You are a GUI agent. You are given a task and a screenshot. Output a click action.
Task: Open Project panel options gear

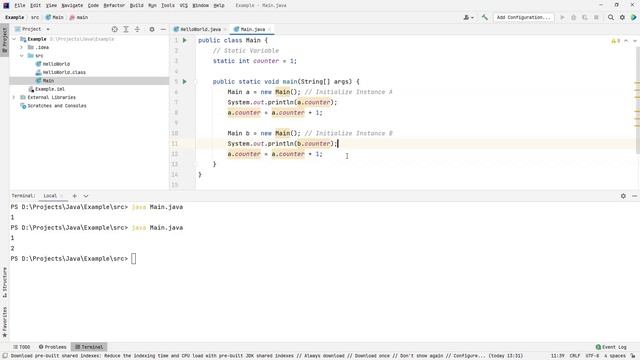coord(152,29)
